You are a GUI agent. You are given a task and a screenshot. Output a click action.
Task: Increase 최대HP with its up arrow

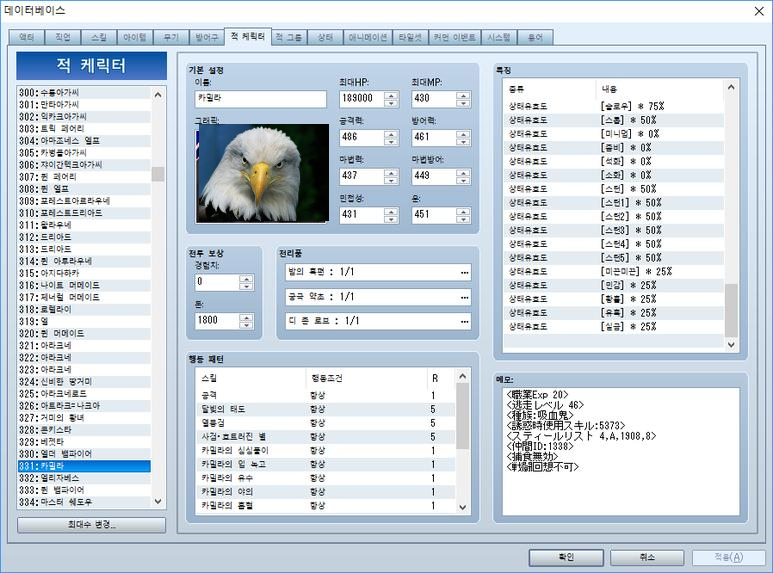point(391,95)
